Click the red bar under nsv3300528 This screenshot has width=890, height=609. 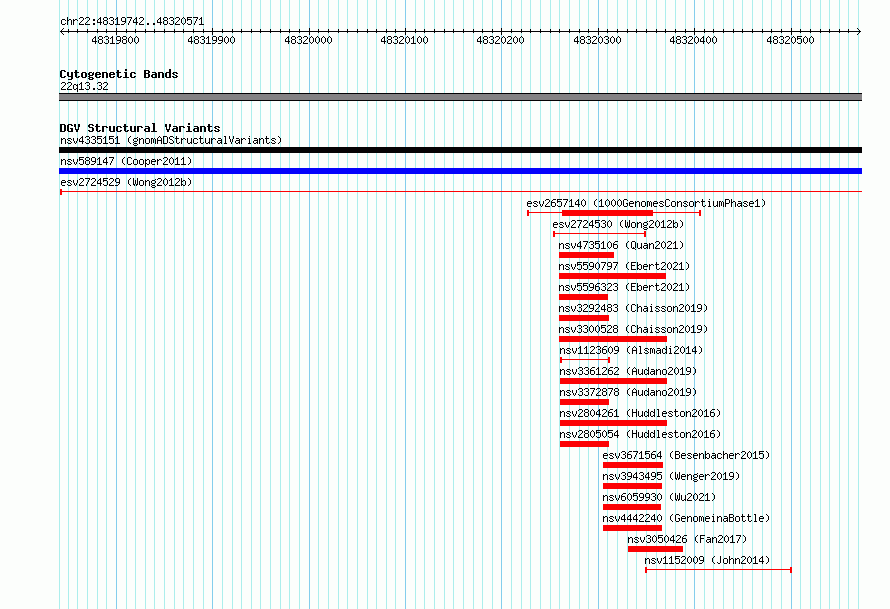click(613, 339)
